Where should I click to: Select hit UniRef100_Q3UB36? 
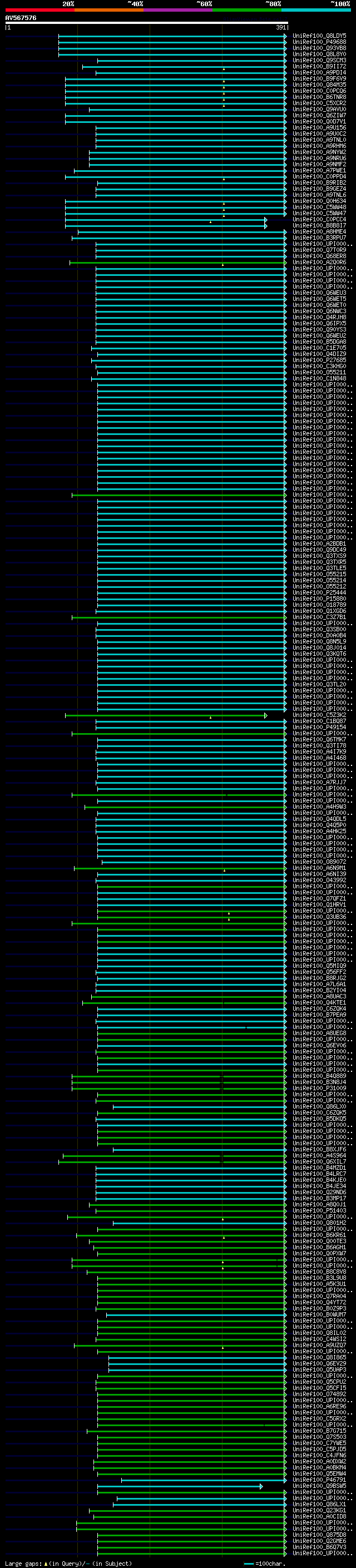pos(319,917)
